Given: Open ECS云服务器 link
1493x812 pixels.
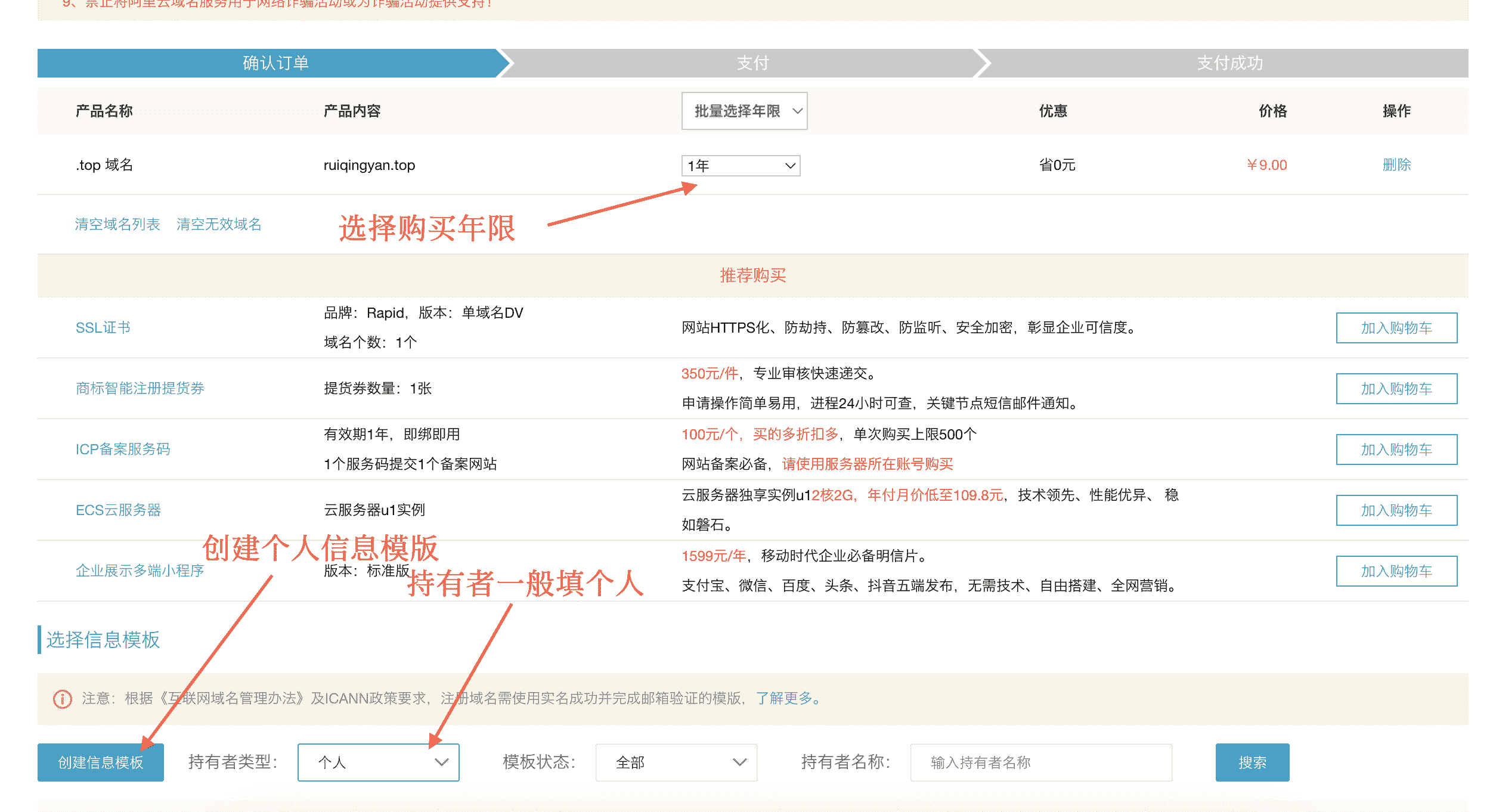Looking at the screenshot, I should pyautogui.click(x=118, y=510).
